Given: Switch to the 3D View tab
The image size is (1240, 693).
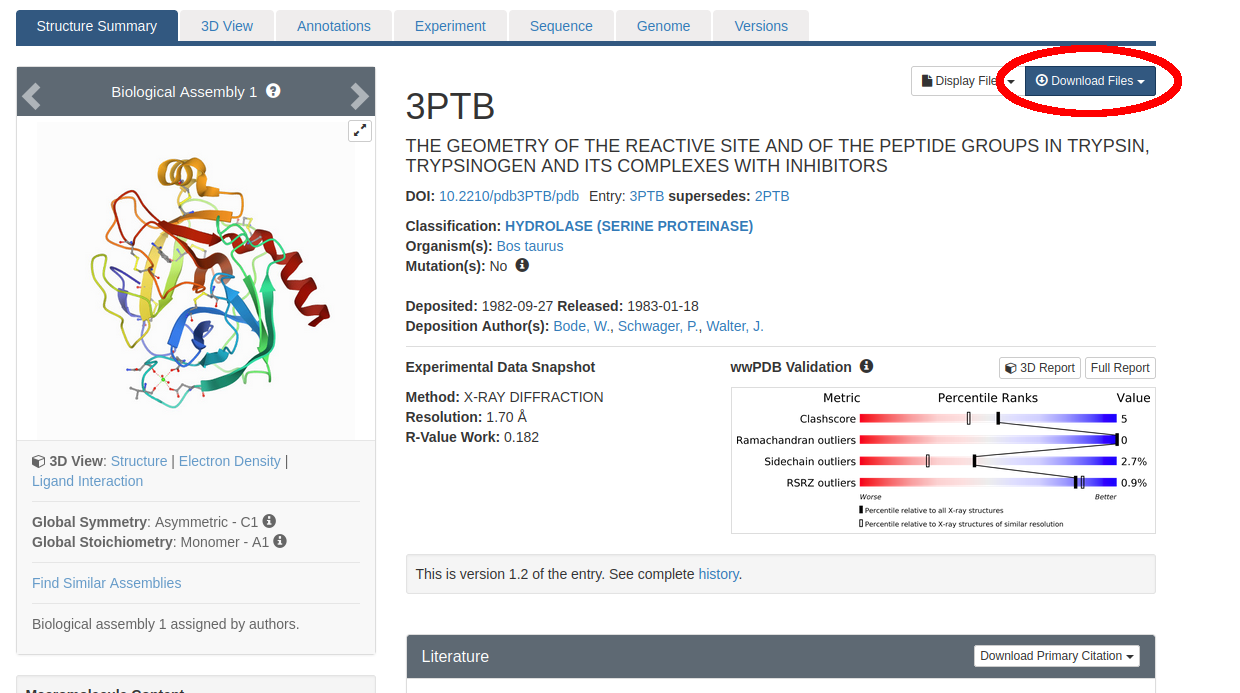Looking at the screenshot, I should (x=227, y=26).
